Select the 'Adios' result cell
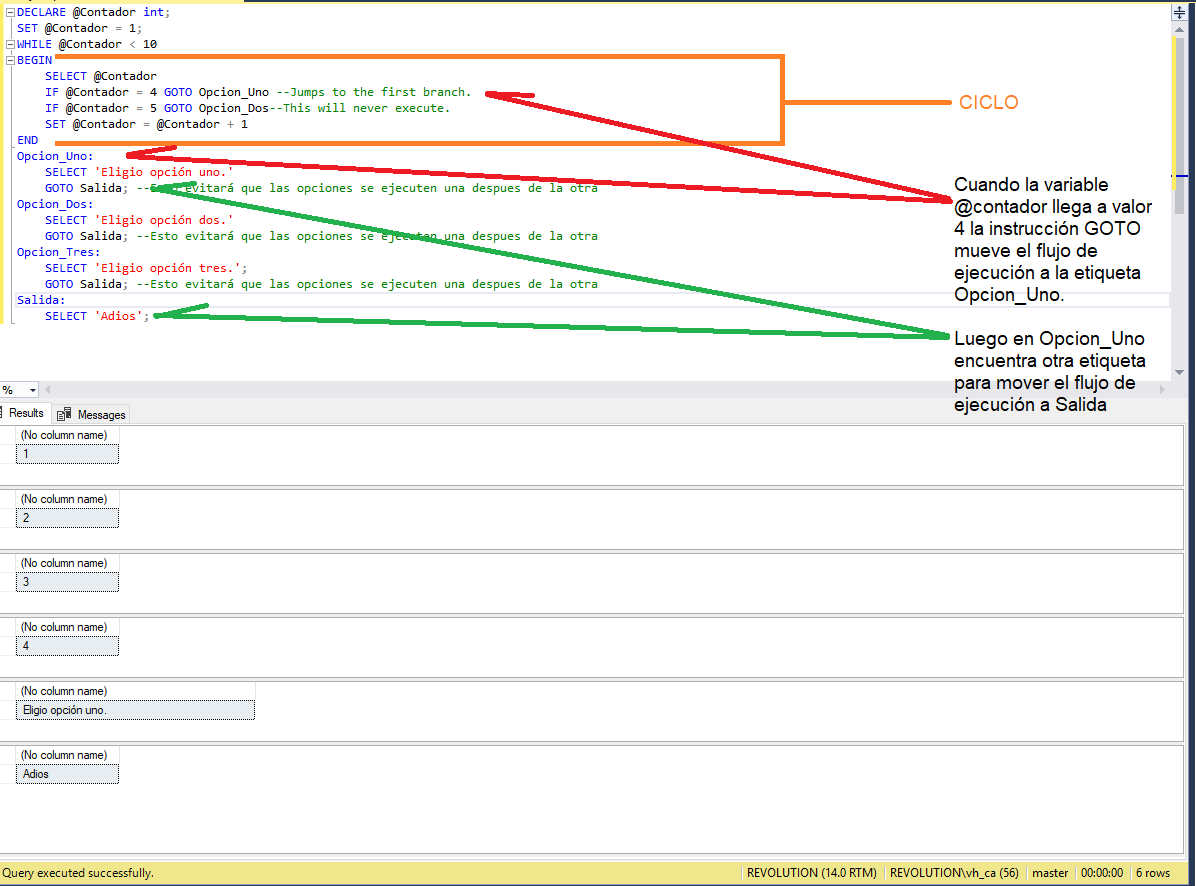This screenshot has height=886, width=1196. pyautogui.click(x=67, y=774)
